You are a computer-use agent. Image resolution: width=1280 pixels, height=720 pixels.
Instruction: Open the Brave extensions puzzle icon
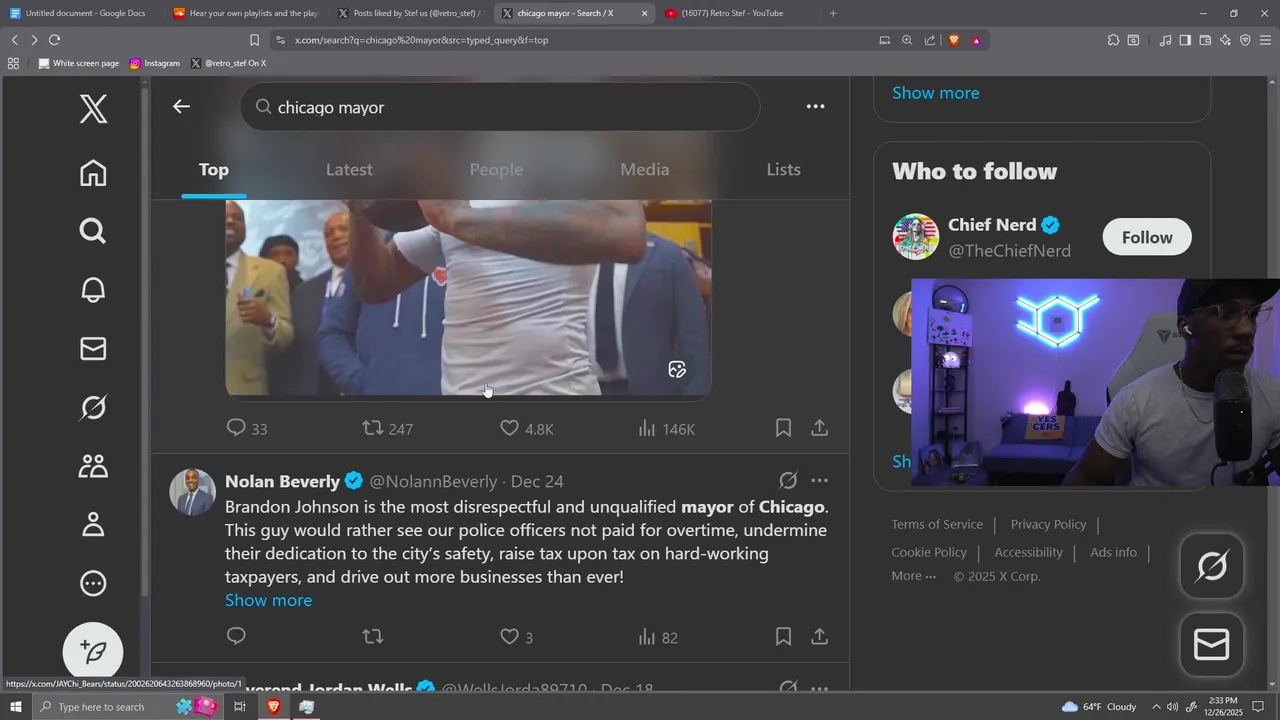(1113, 40)
